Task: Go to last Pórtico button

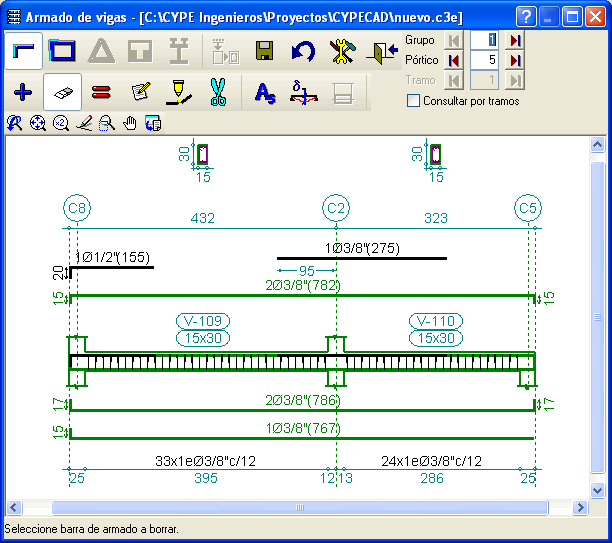Action: point(515,61)
